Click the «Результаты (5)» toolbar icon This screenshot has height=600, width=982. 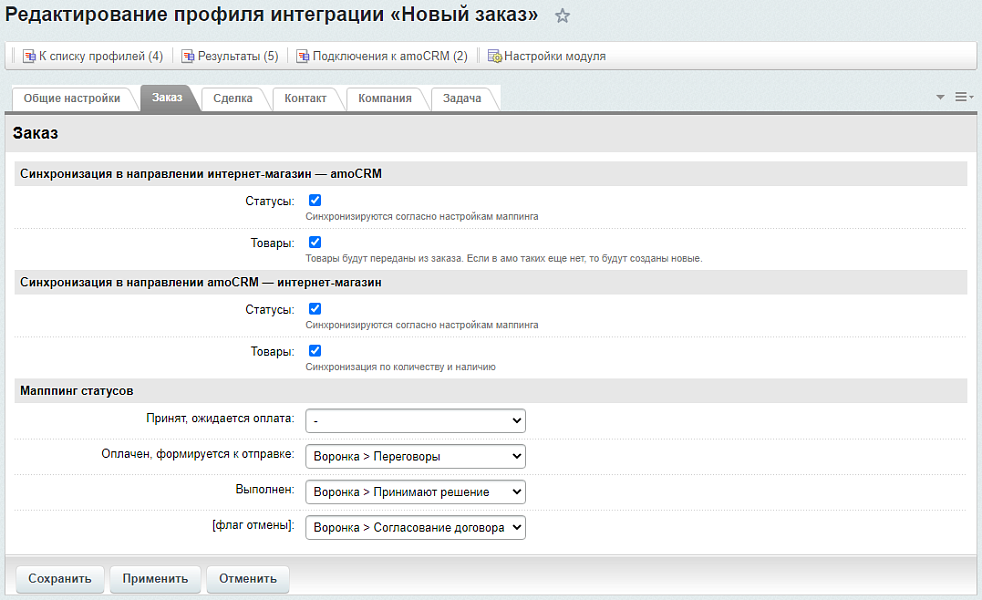tap(186, 56)
